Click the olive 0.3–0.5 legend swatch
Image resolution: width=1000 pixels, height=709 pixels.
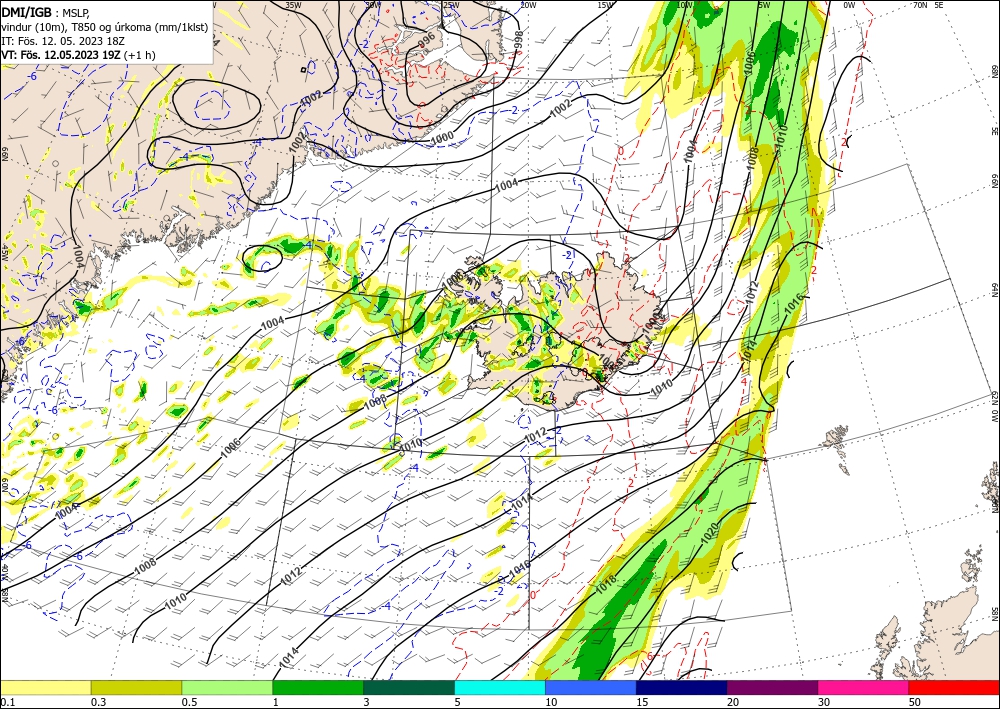[136, 687]
